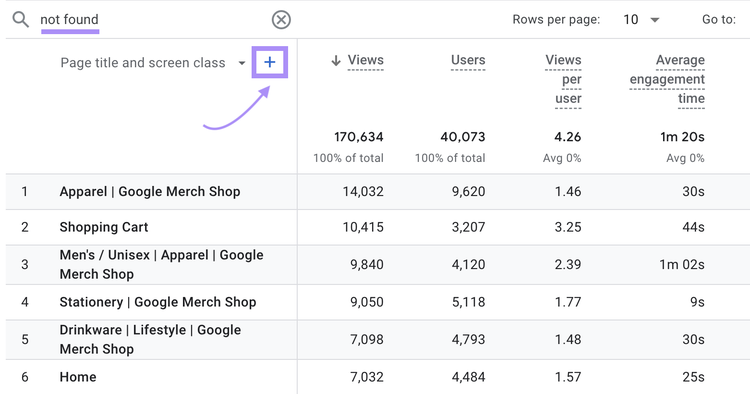Click views per user 1.57 for Home
Image resolution: width=750 pixels, height=394 pixels.
[568, 377]
